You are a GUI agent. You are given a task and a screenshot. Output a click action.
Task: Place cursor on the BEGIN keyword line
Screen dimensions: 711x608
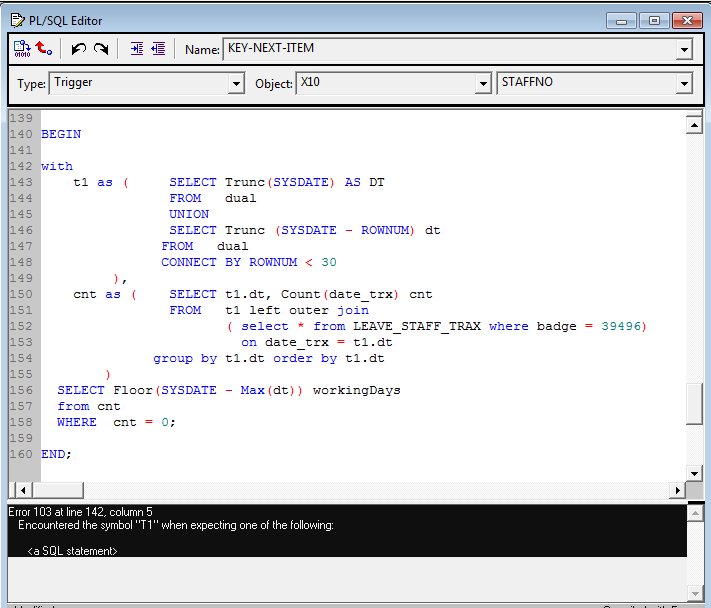61,134
